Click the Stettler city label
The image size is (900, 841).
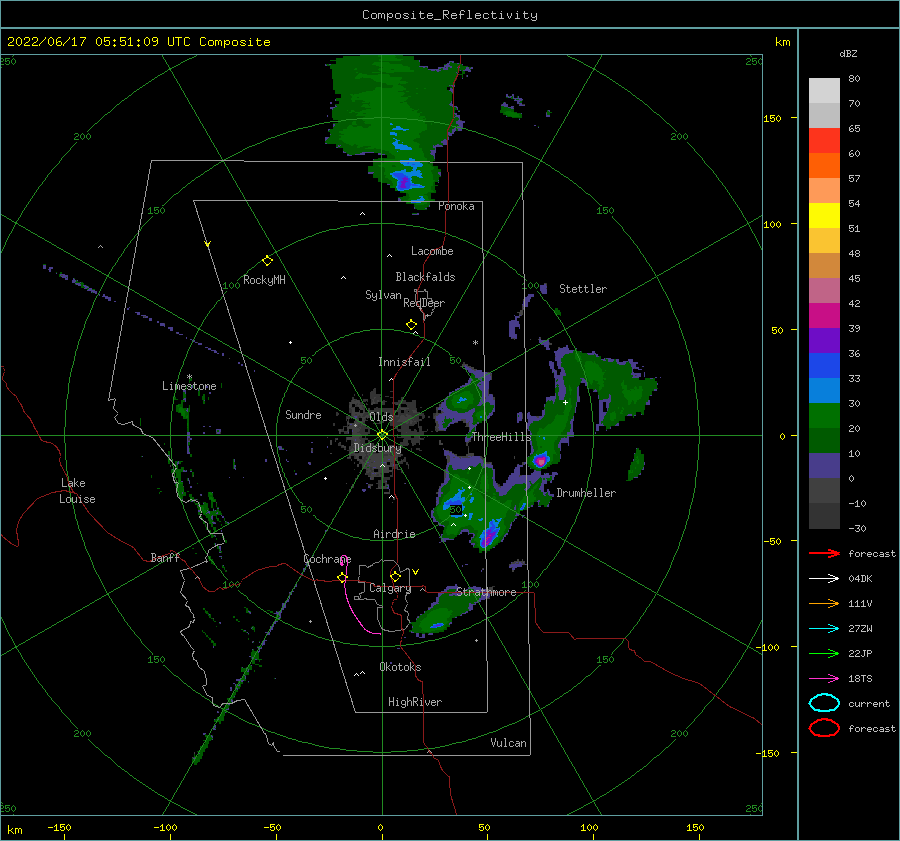pyautogui.click(x=583, y=289)
